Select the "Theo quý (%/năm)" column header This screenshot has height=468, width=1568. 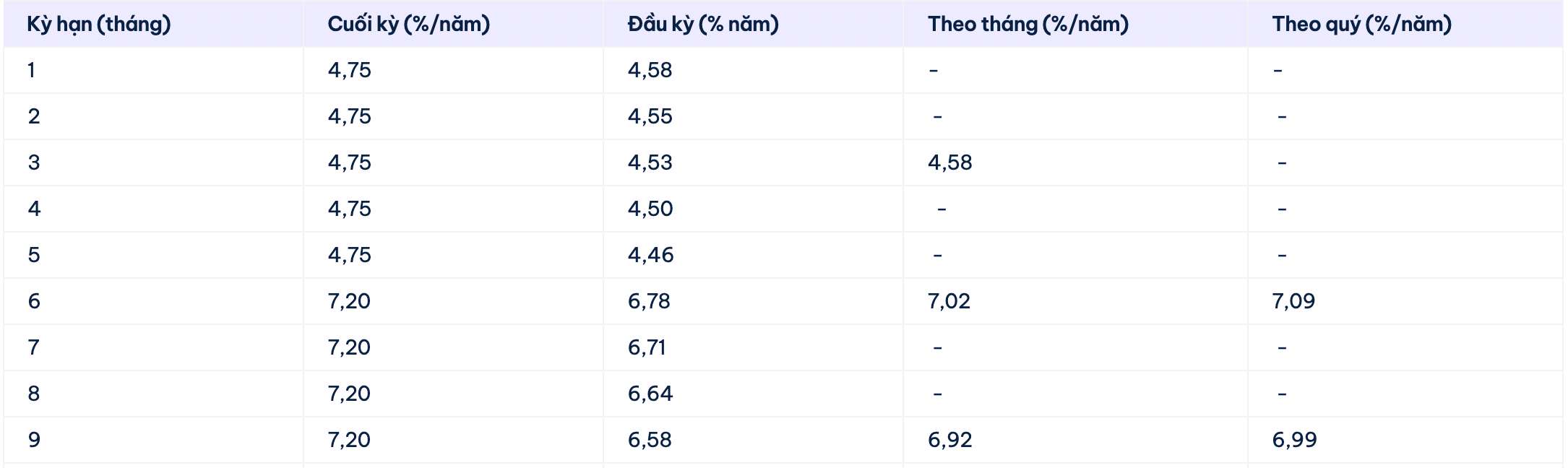1361,24
